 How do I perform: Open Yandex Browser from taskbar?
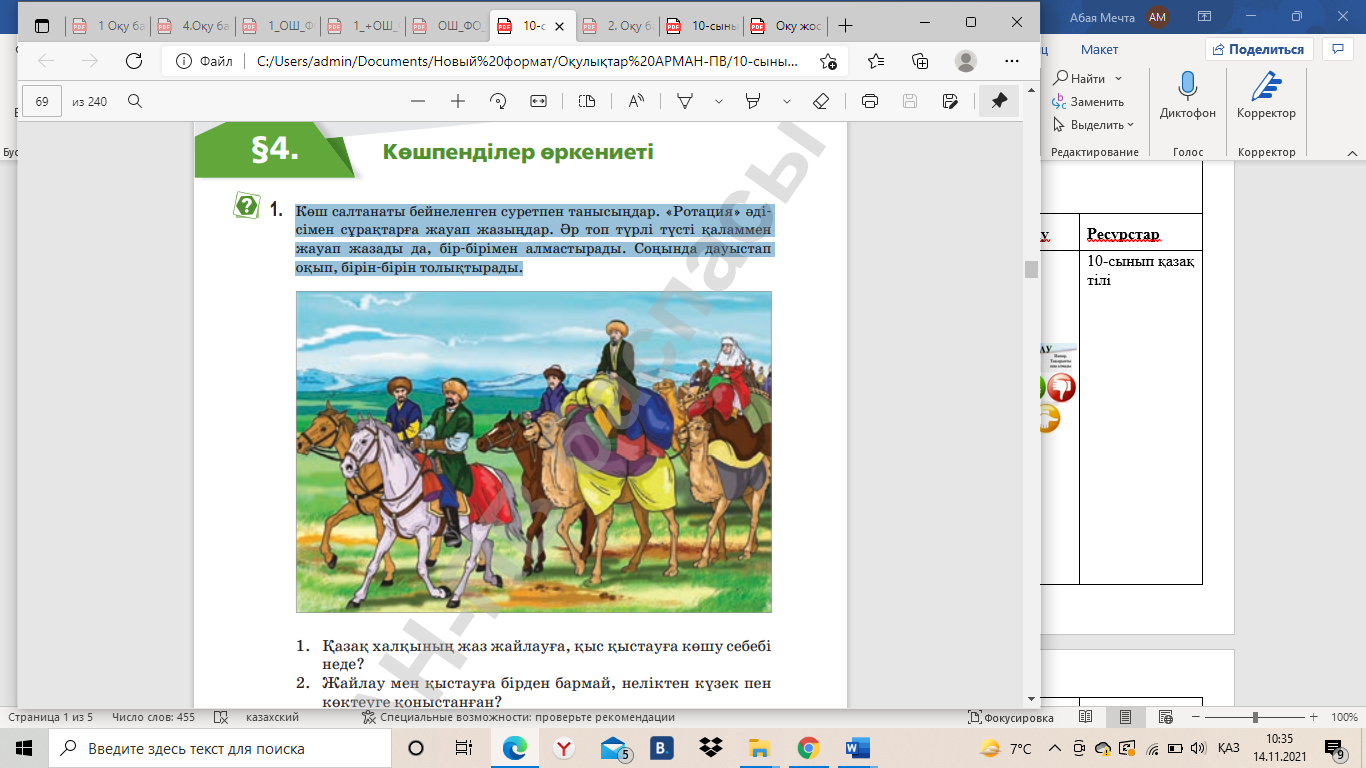click(564, 748)
